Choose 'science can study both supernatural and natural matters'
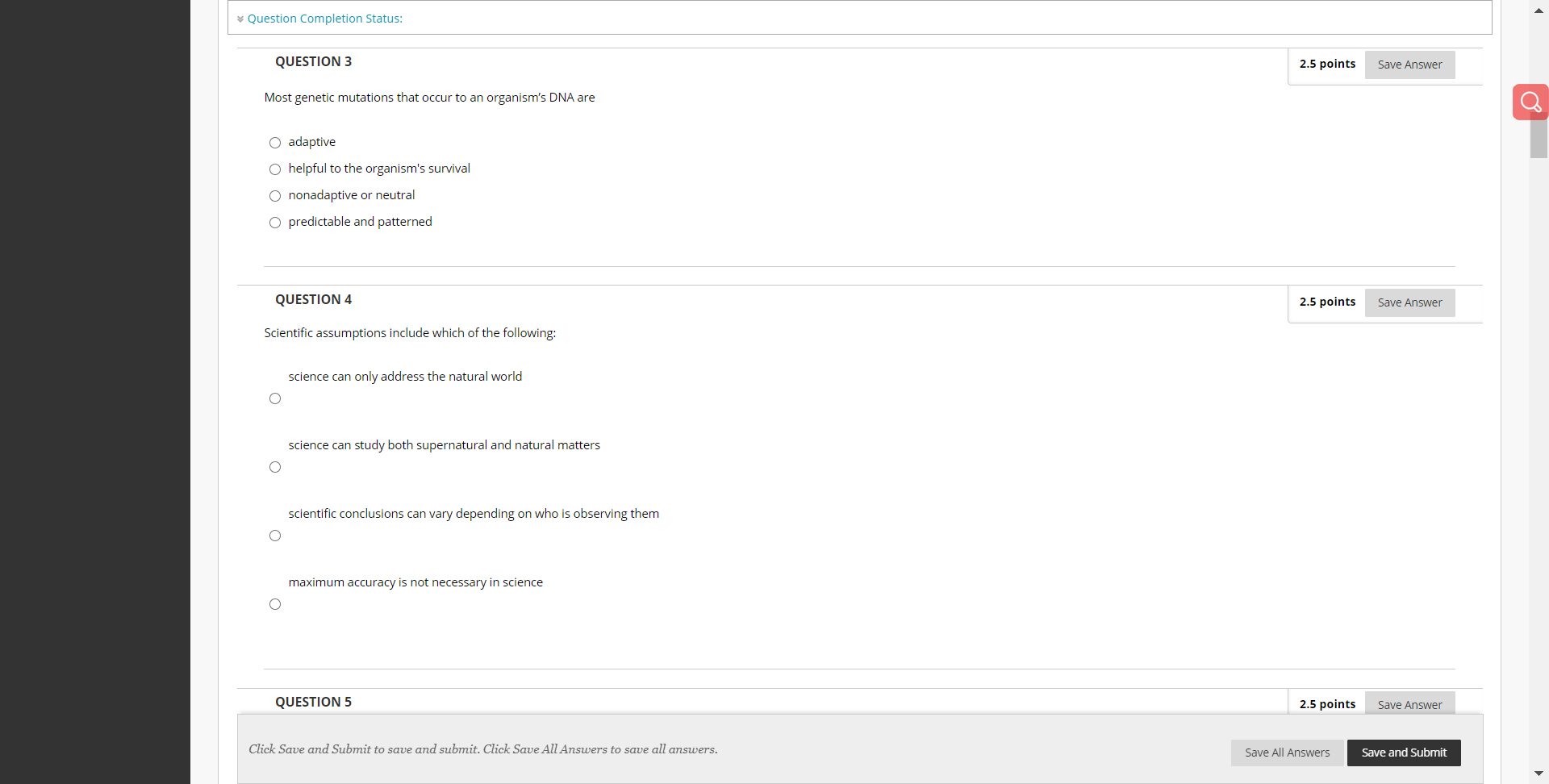The width and height of the screenshot is (1549, 784). point(274,466)
